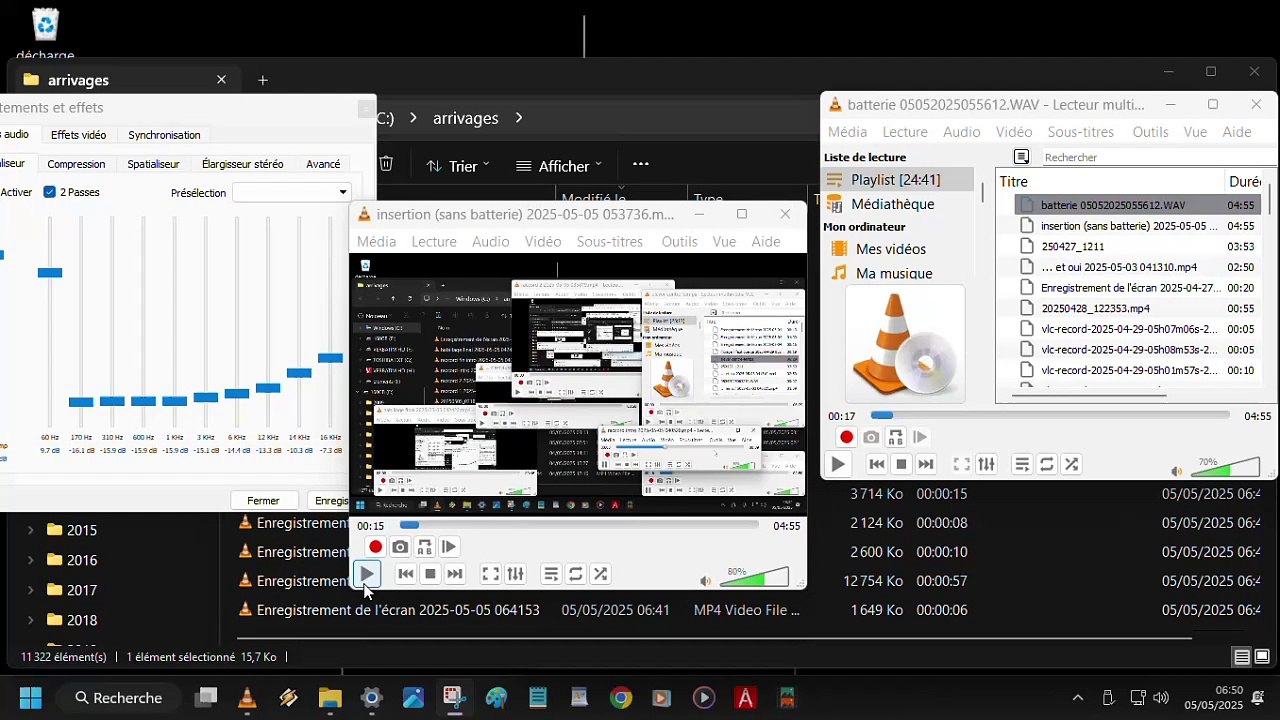The width and height of the screenshot is (1280, 720).
Task: Open Médiathèque in the VLC sidebar
Action: click(x=893, y=204)
